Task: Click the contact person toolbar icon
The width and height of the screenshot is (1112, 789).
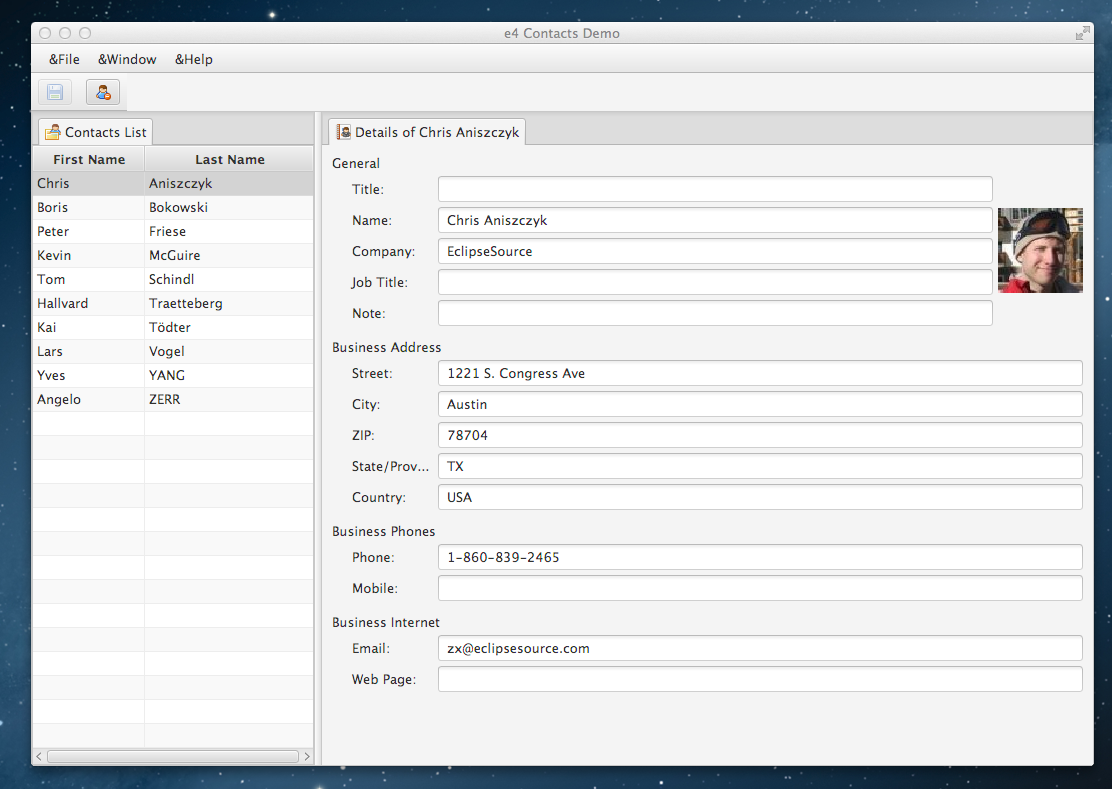Action: tap(103, 93)
